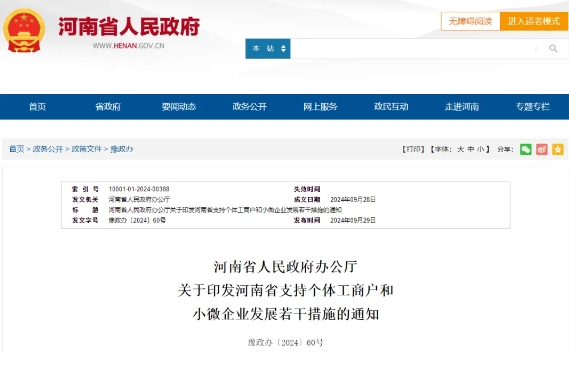This screenshot has height=385, width=569.
Task: Go to the 要闻动态 section
Action: click(179, 107)
